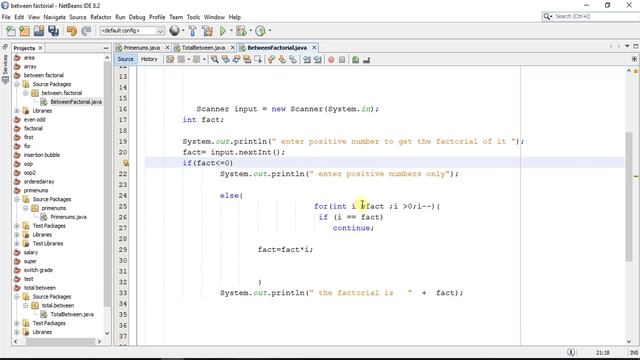640x360 pixels.
Task: Expand Test Libraries node under primenums
Action: (x=17, y=243)
